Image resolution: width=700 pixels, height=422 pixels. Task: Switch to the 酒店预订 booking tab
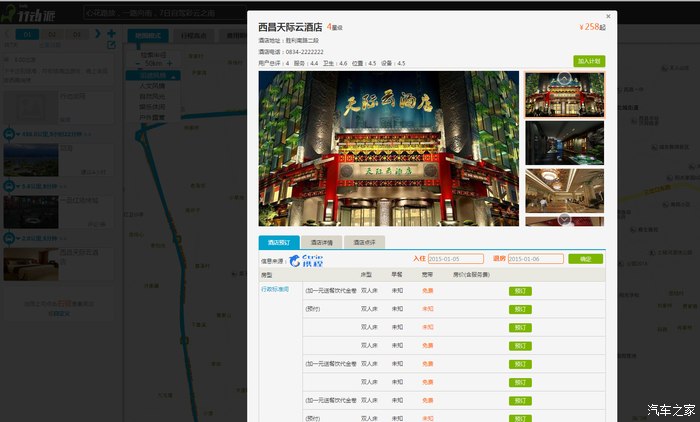(278, 242)
